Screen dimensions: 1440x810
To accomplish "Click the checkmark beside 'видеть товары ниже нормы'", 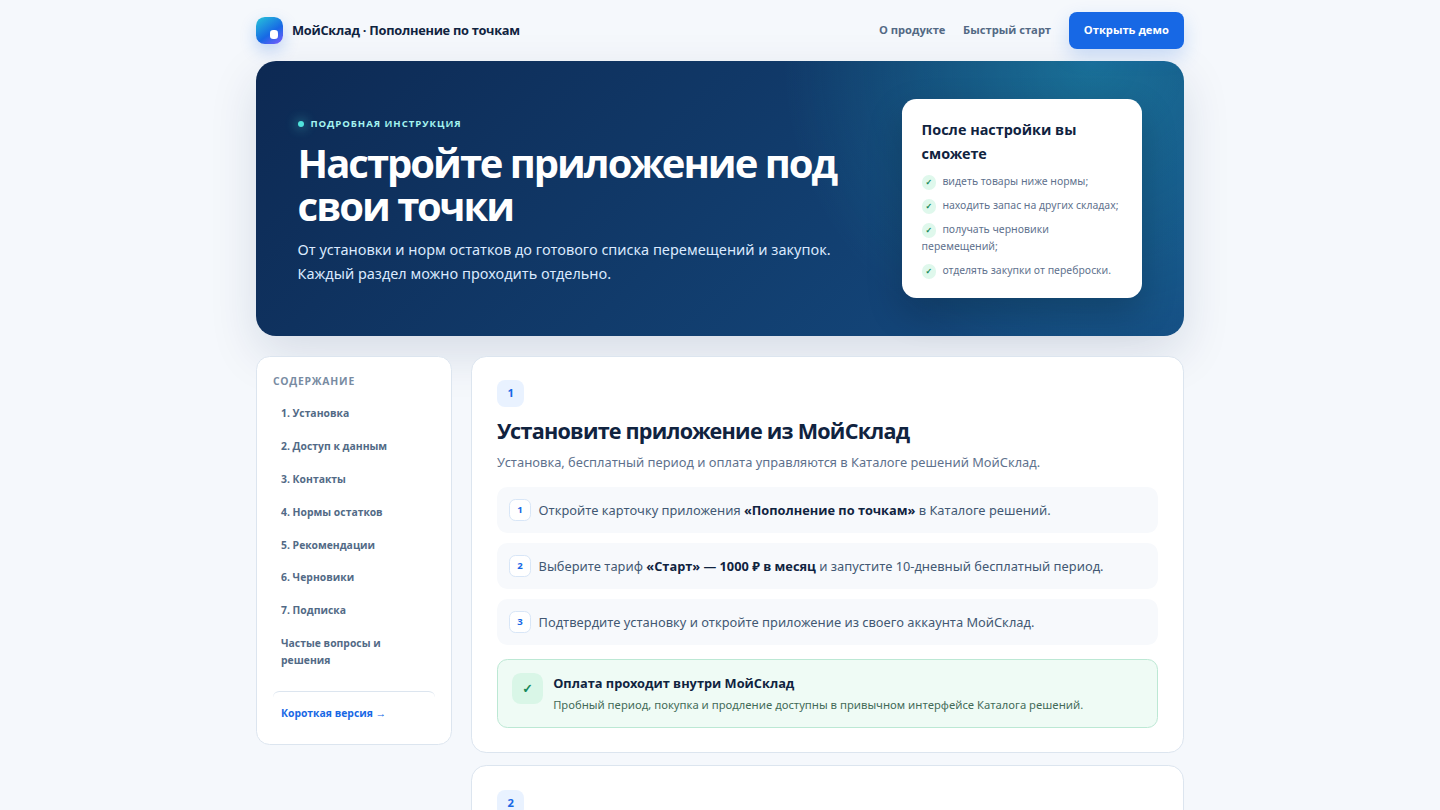I will tap(929, 182).
